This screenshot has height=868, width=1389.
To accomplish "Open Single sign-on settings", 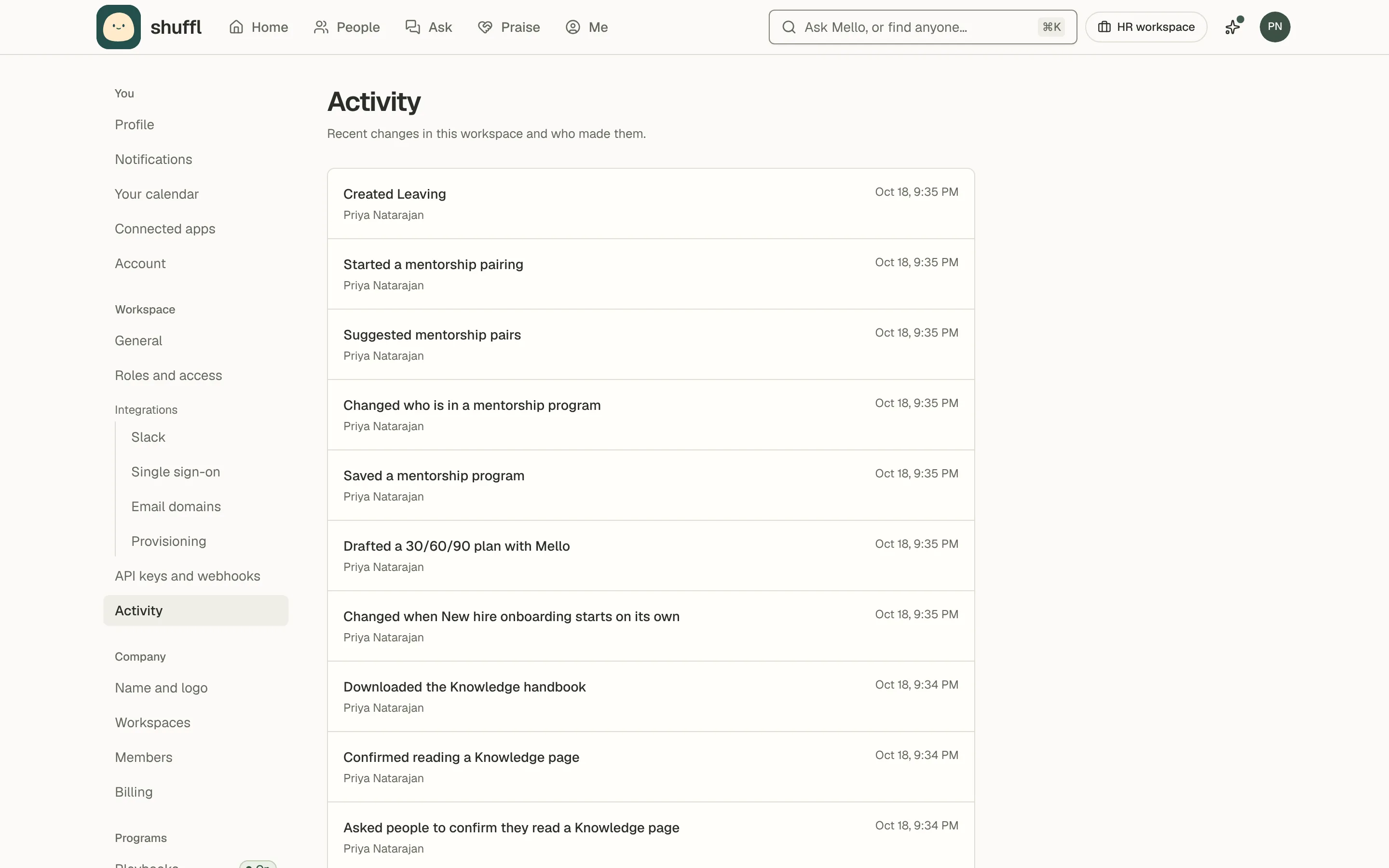I will pos(204,472).
